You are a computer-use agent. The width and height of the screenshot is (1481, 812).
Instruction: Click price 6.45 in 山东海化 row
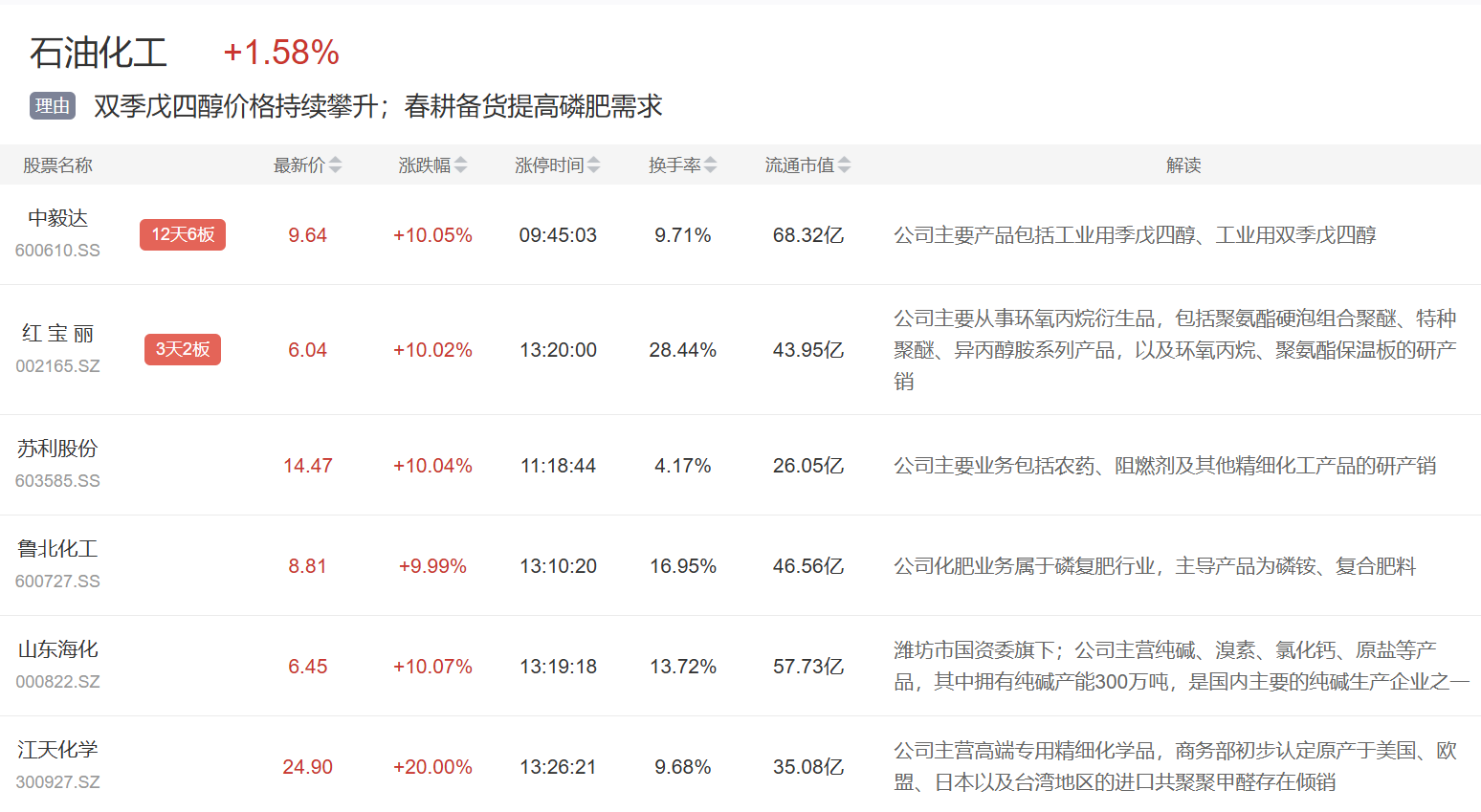tap(308, 667)
